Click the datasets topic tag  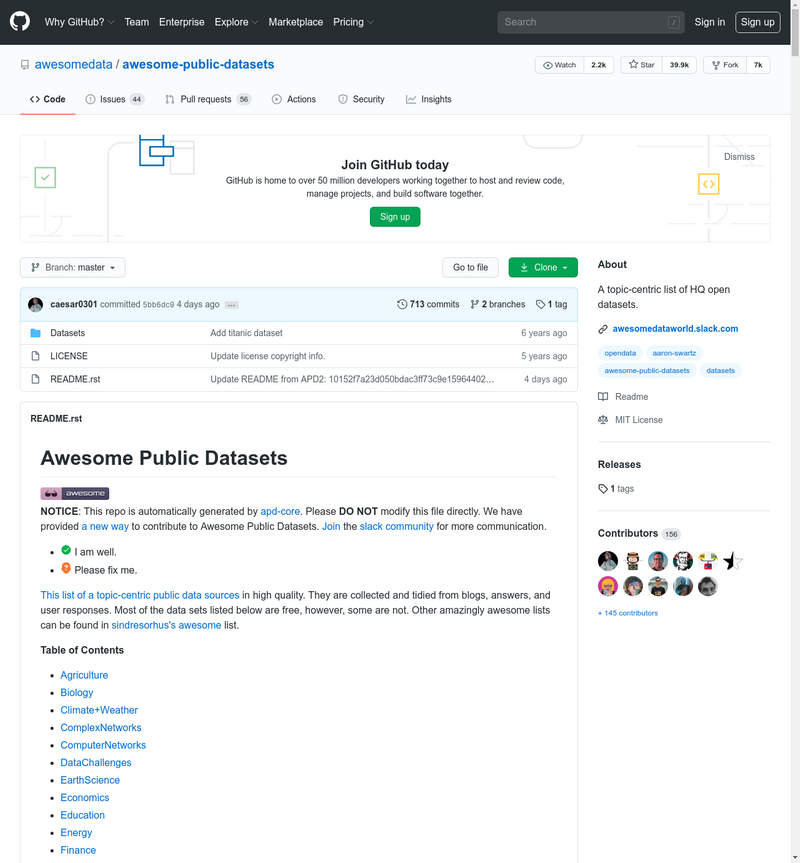point(720,371)
